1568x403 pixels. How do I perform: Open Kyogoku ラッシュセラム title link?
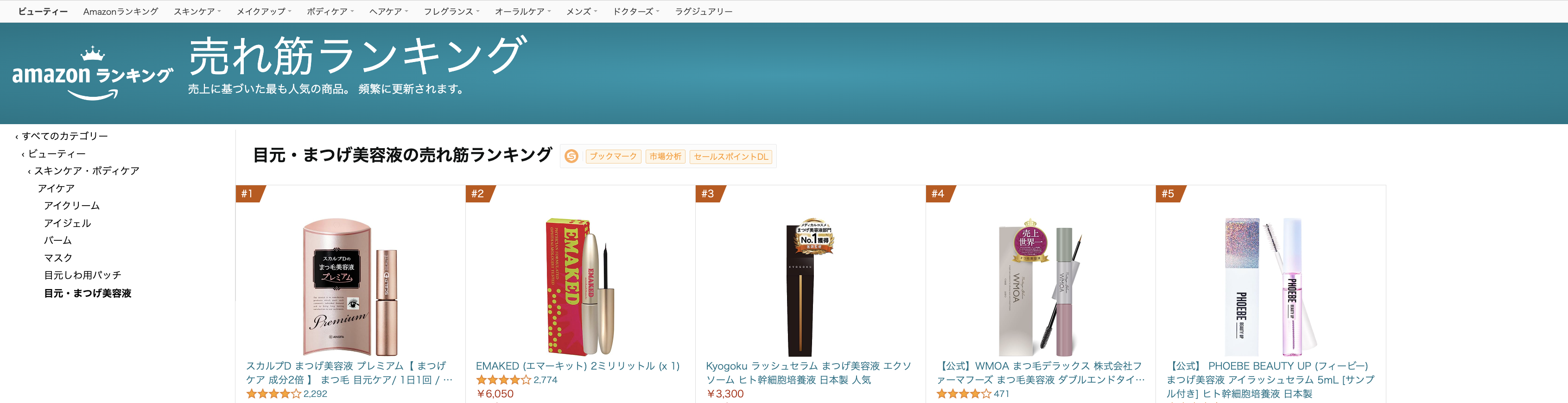tap(809, 372)
